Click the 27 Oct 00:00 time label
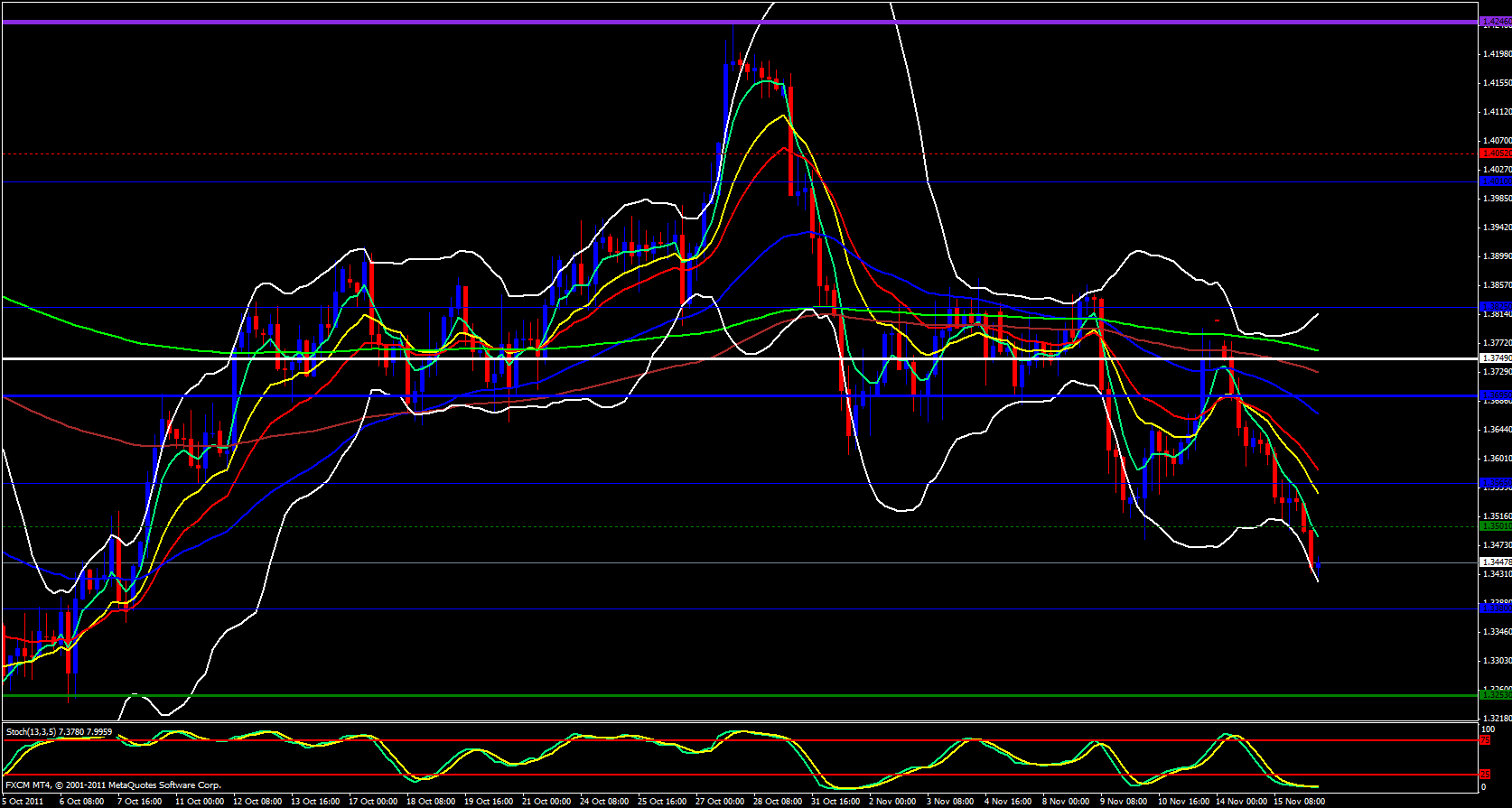Screen dimensions: 1512x808 tap(720, 802)
